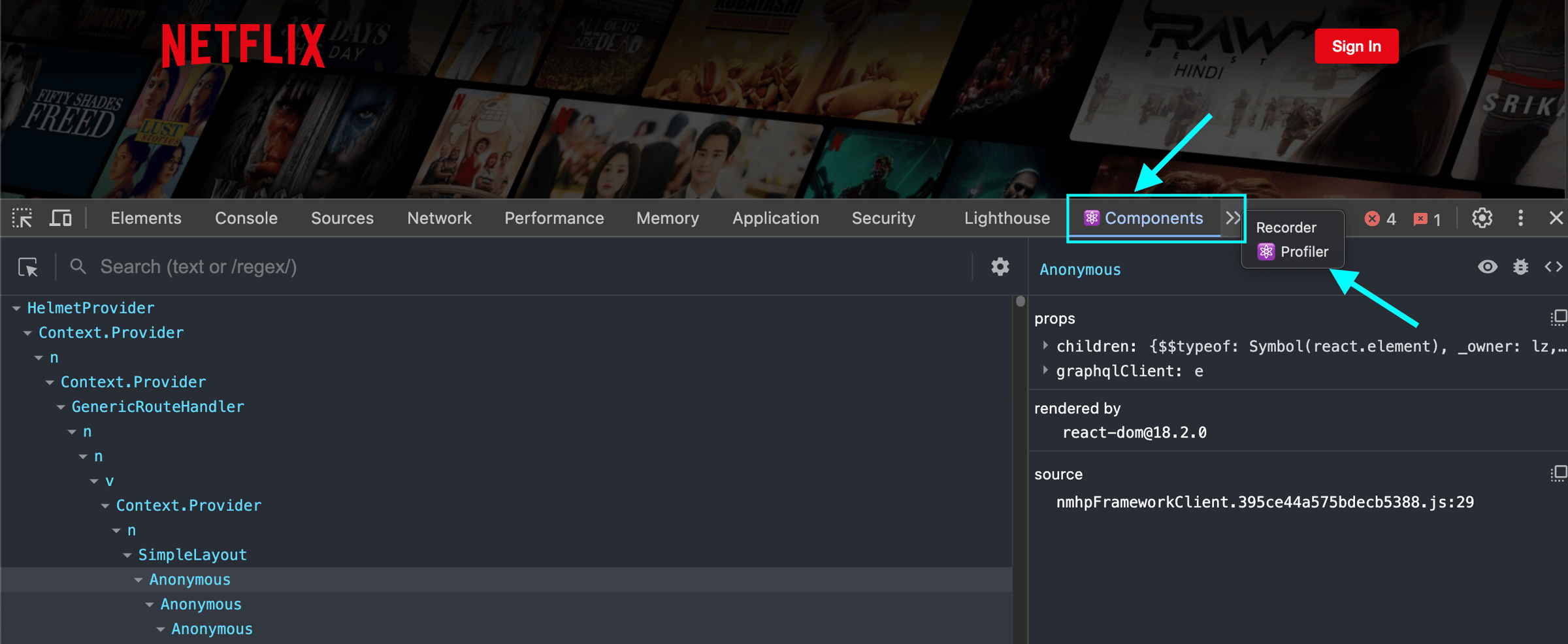
Task: Collapse the HelmetProvider tree node arrow
Action: click(x=16, y=308)
